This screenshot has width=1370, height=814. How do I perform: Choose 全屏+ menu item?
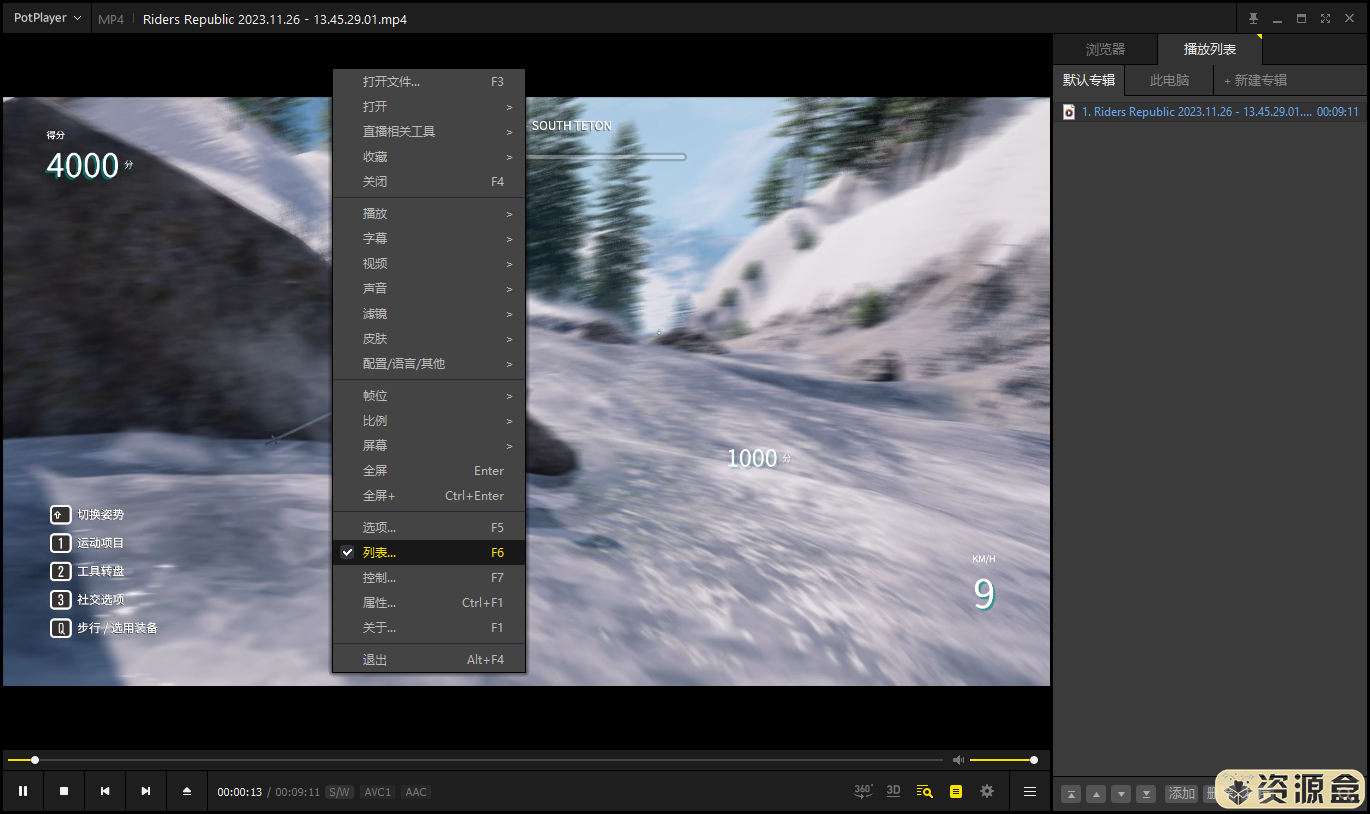429,496
